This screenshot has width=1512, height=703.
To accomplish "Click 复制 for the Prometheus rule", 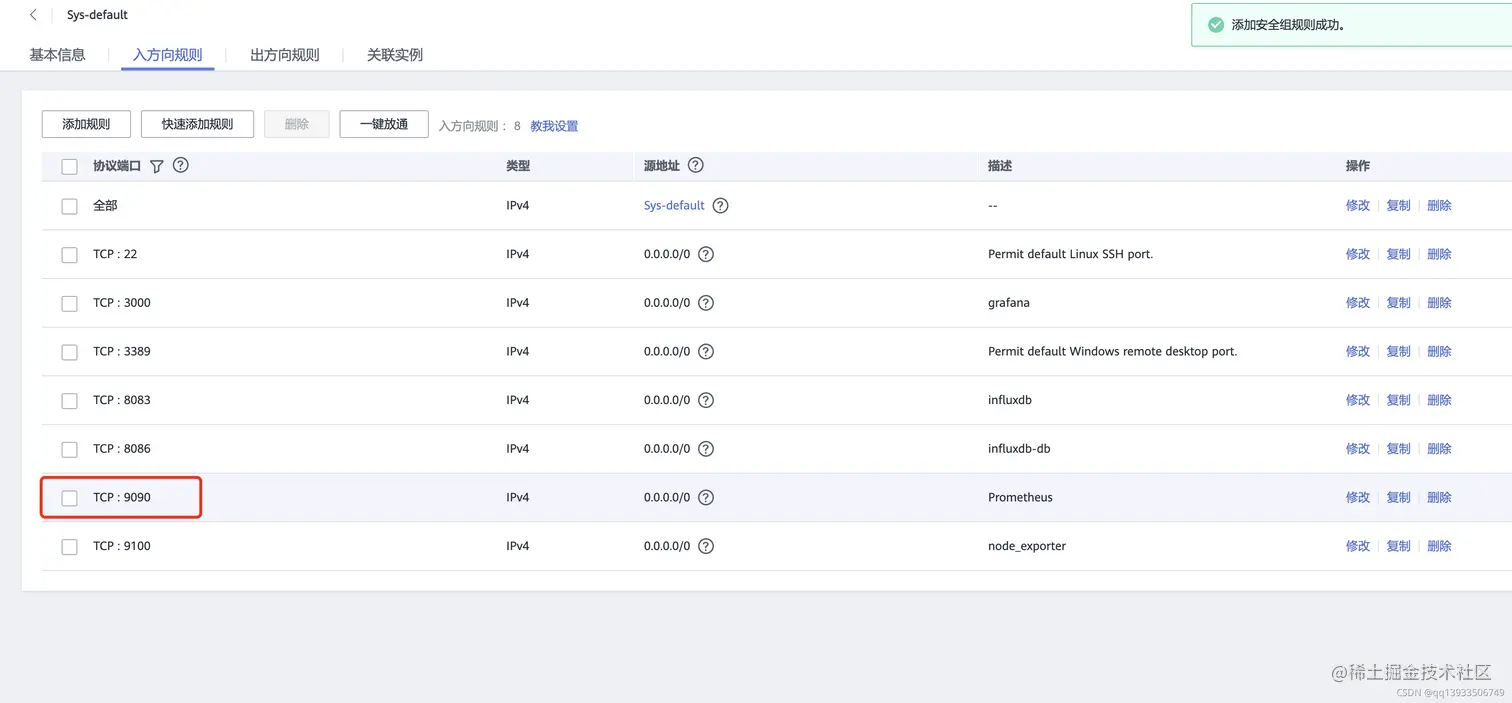I will click(x=1398, y=497).
